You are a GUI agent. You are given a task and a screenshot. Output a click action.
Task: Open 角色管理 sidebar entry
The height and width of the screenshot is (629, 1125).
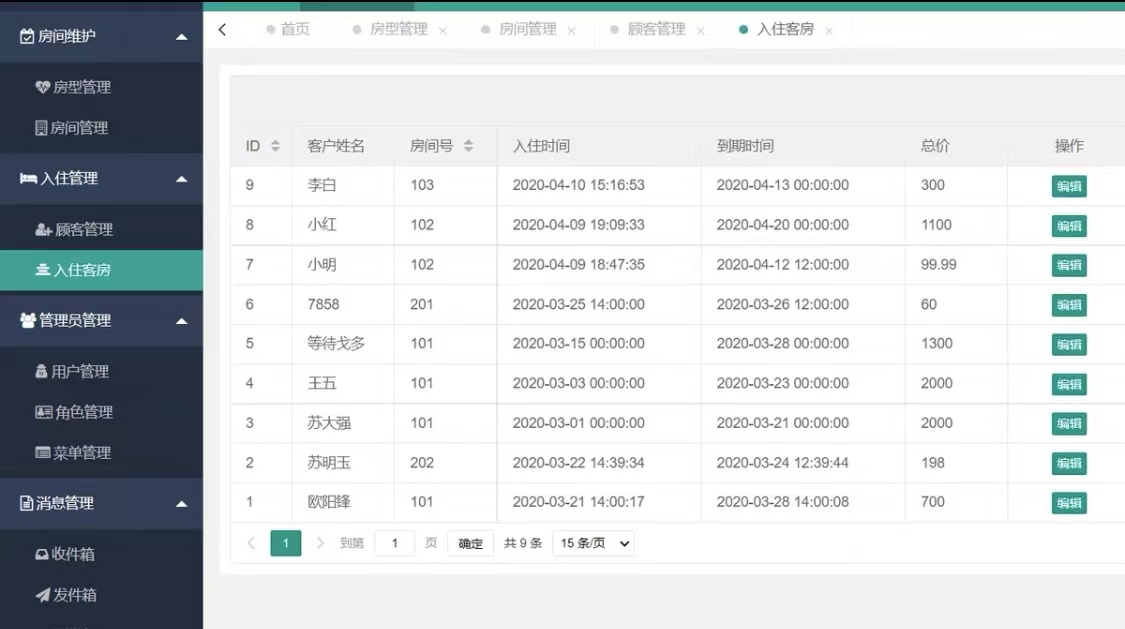pos(81,412)
